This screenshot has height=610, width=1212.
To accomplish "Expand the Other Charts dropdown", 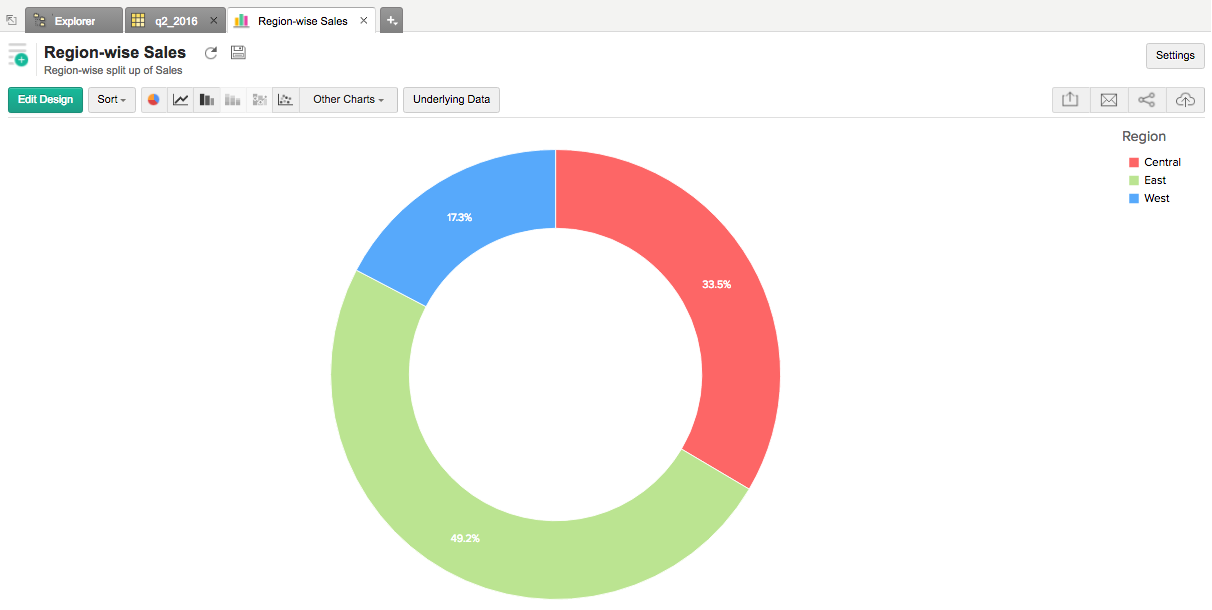I will 348,100.
